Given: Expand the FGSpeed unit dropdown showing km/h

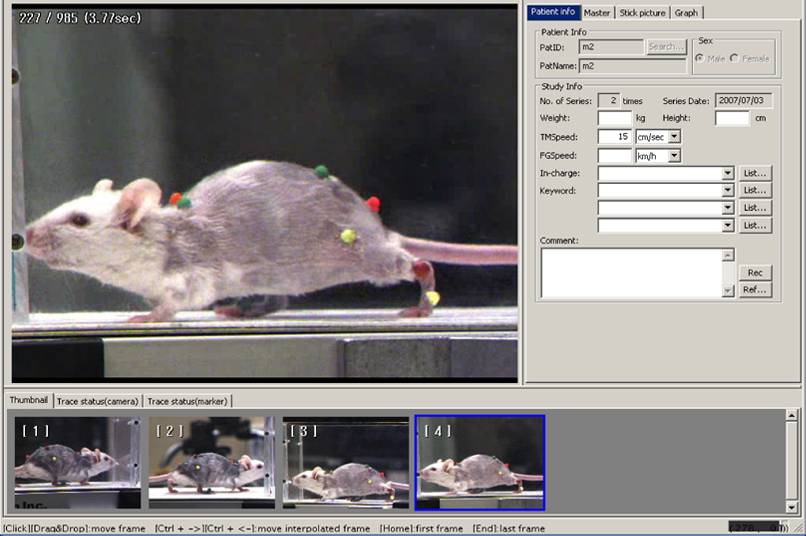Looking at the screenshot, I should coord(674,155).
